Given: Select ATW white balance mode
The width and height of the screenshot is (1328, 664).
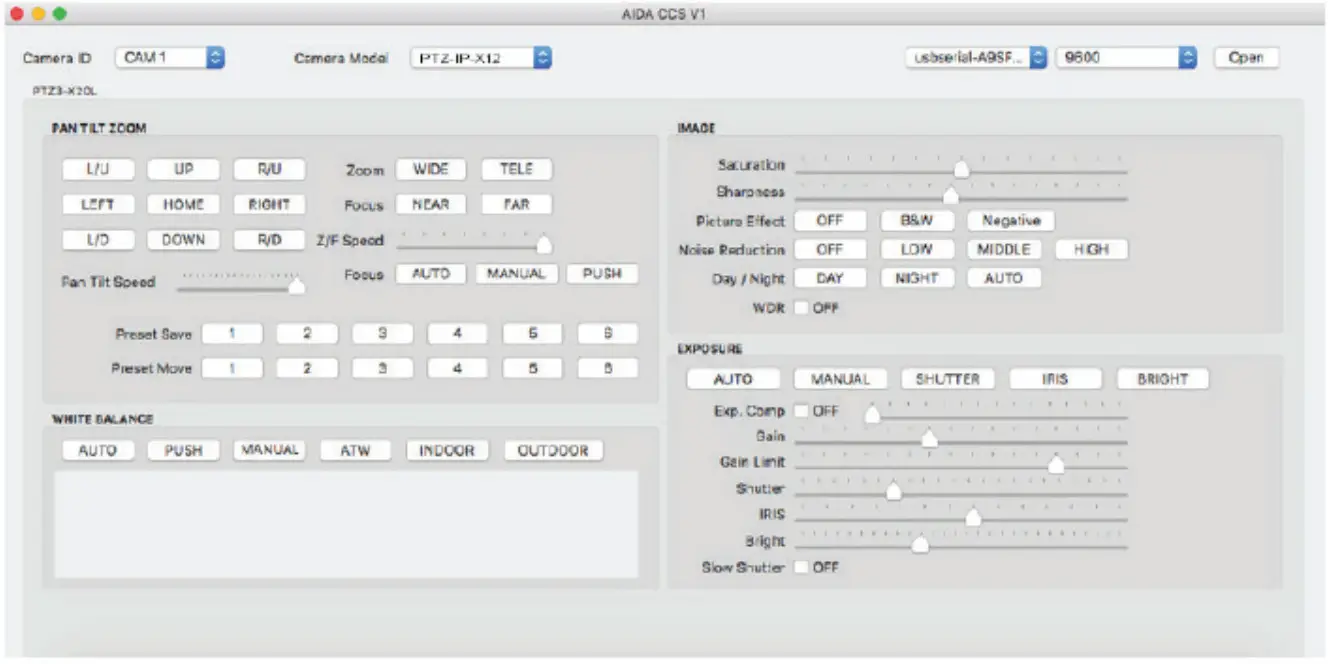Looking at the screenshot, I should click(357, 450).
